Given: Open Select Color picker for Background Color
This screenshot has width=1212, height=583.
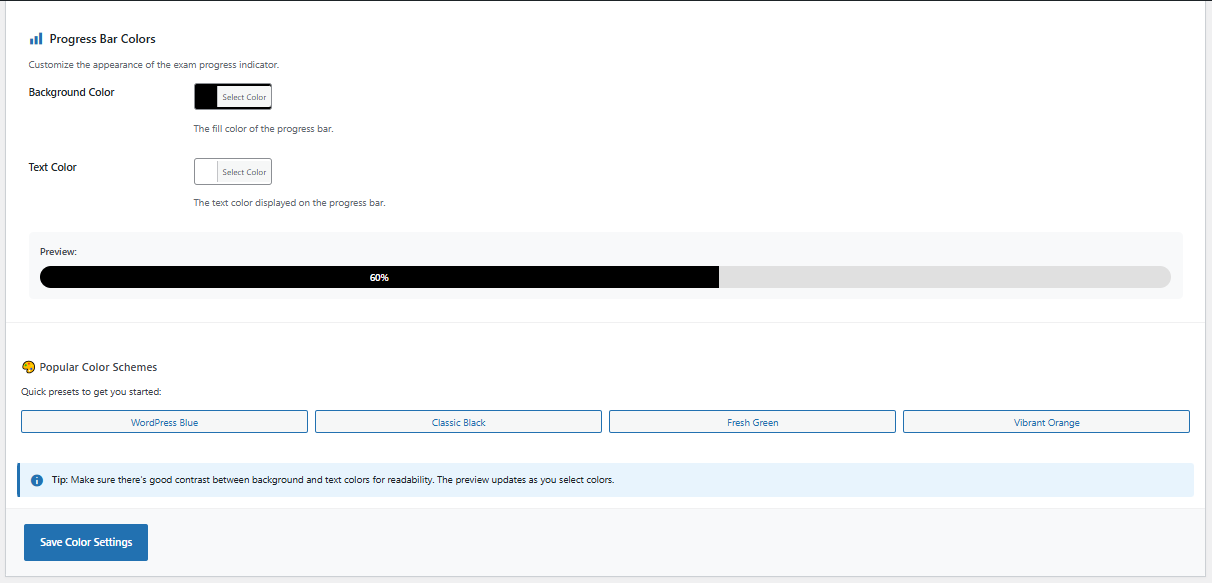Looking at the screenshot, I should click(x=244, y=97).
